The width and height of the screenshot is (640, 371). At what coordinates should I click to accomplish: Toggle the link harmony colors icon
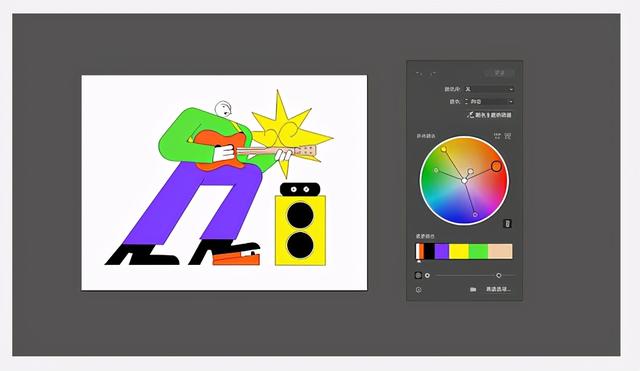(x=497, y=136)
